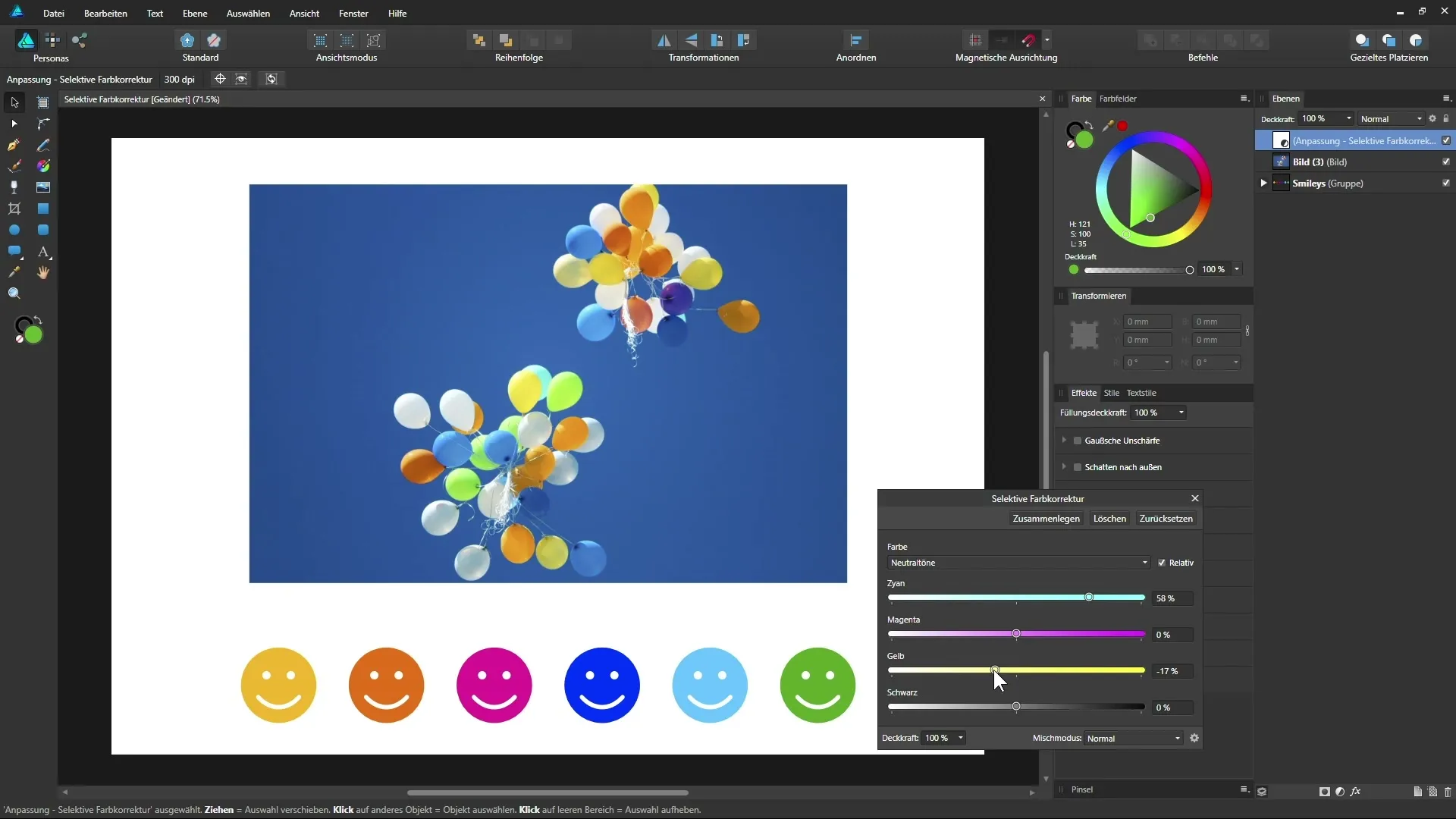Switch to the Textstile tab
1456x819 pixels.
click(1141, 393)
